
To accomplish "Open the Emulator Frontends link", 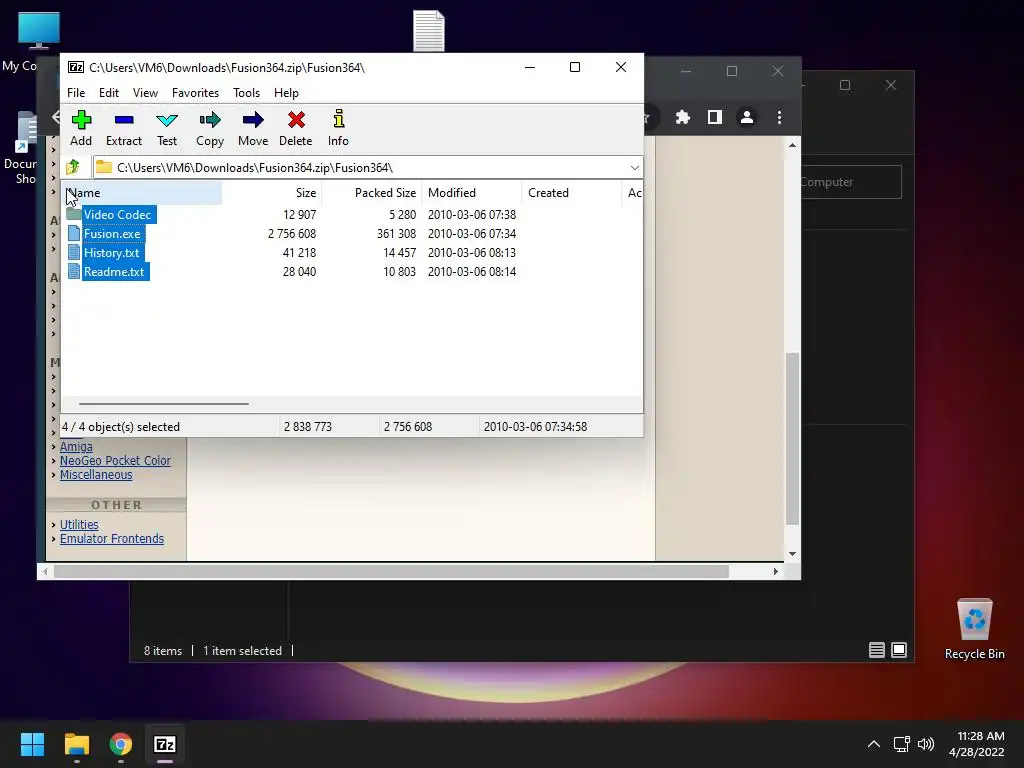I will [112, 539].
